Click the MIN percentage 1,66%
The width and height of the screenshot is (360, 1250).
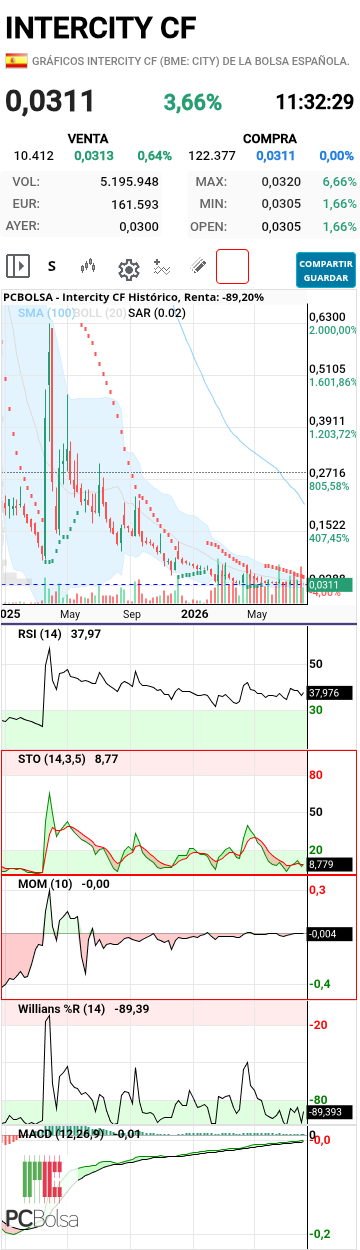339,204
